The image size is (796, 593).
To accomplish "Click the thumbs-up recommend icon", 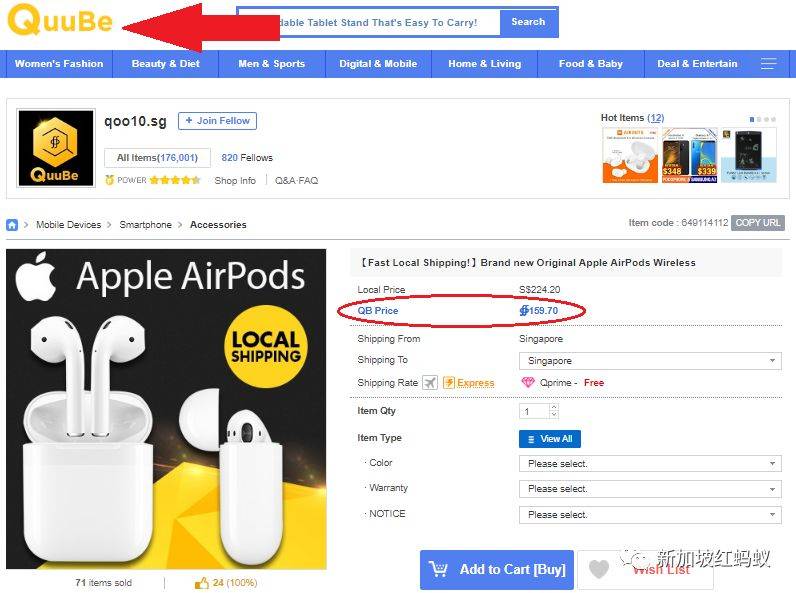I will coord(201,582).
